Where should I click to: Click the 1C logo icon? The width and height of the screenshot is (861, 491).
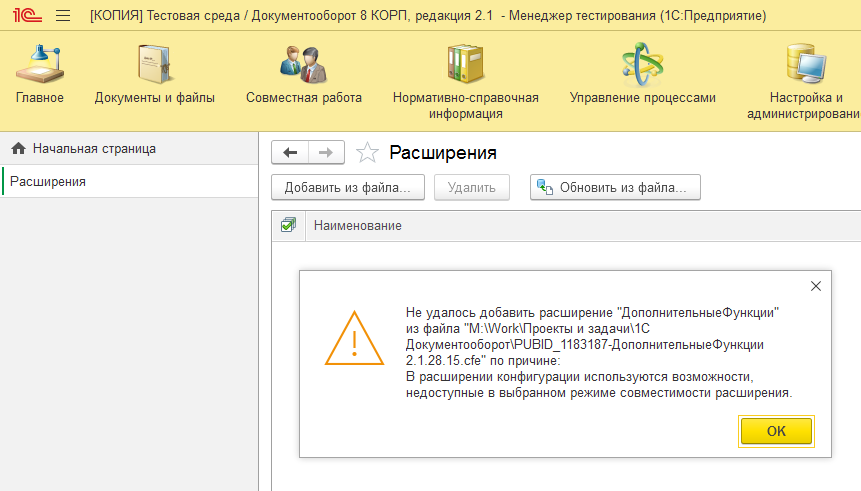[27, 15]
